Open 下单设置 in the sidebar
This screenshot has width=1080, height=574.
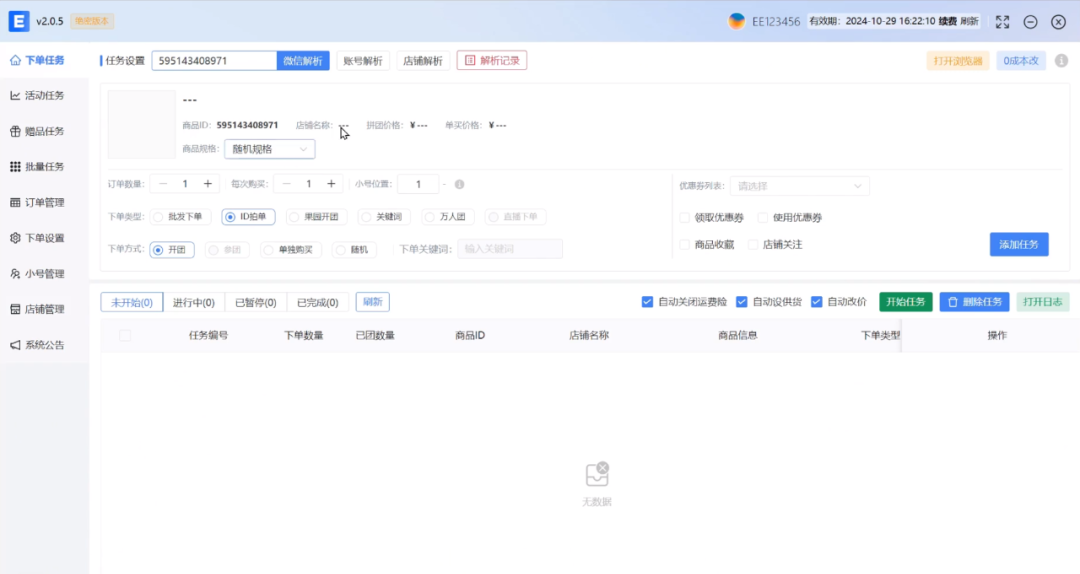pyautogui.click(x=37, y=238)
